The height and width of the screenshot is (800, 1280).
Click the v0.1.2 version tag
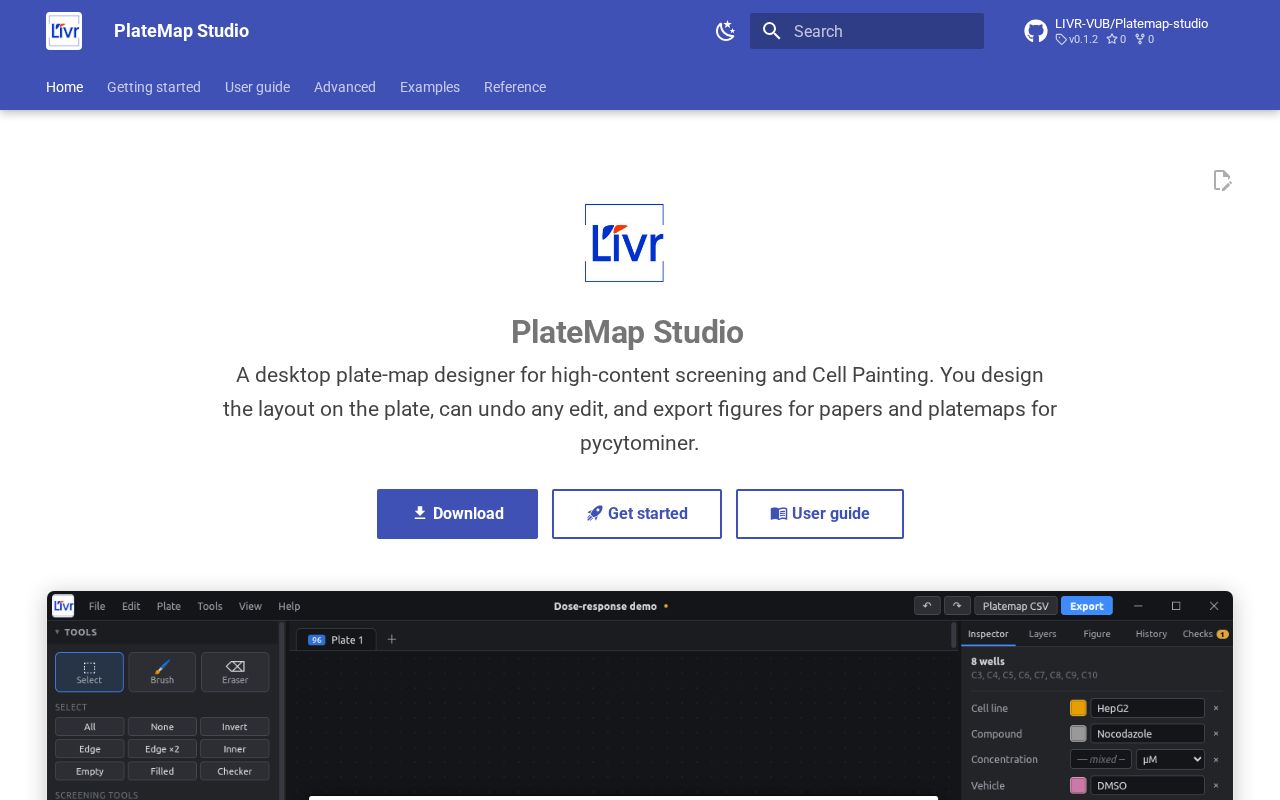coord(1077,39)
